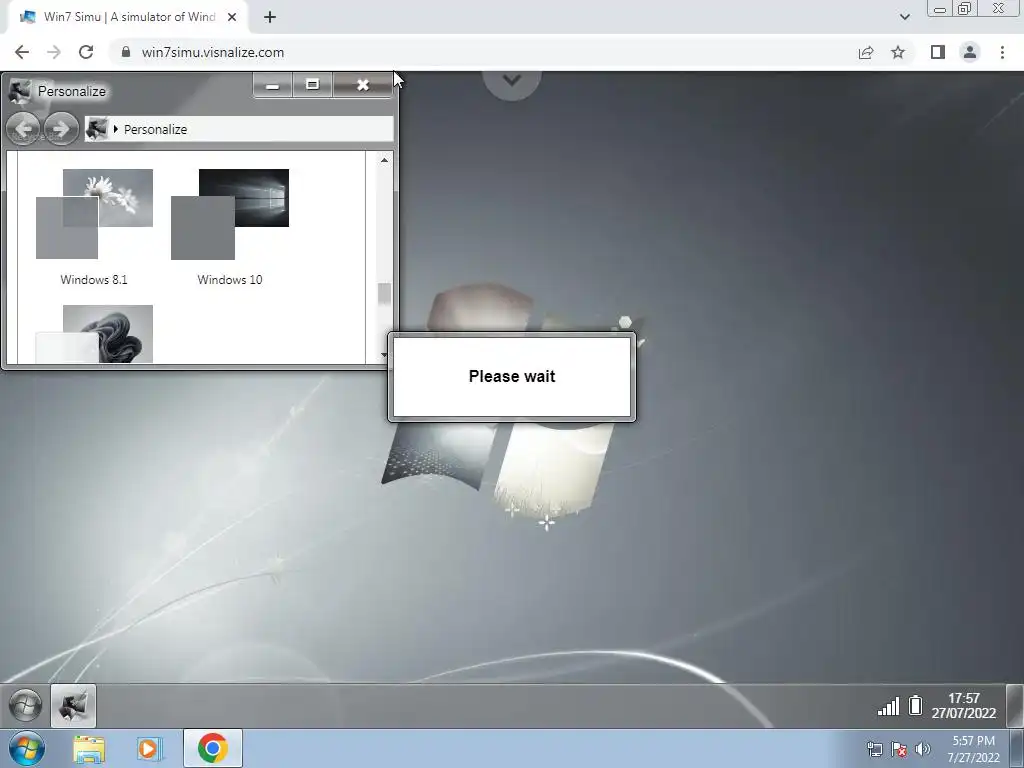Click the Personalize address bar

coord(239,129)
